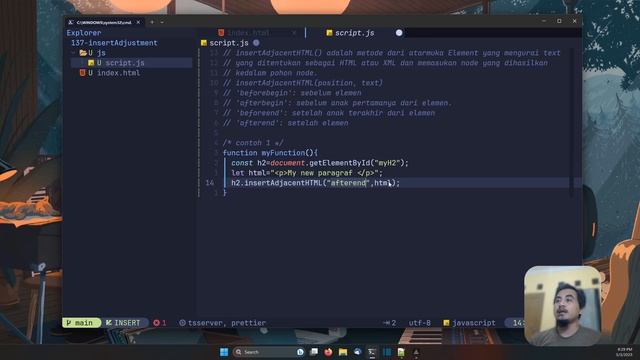The image size is (640, 360).
Task: Open the terminal tab dropdown arrow
Action: [162, 22]
